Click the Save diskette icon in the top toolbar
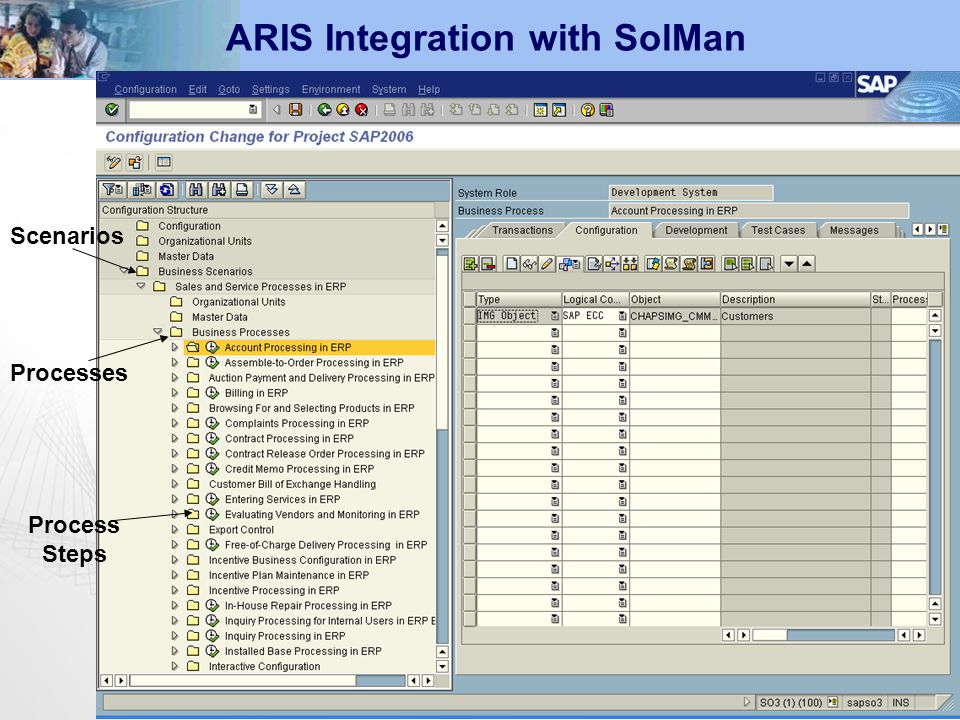Image resolution: width=960 pixels, height=720 pixels. click(296, 110)
